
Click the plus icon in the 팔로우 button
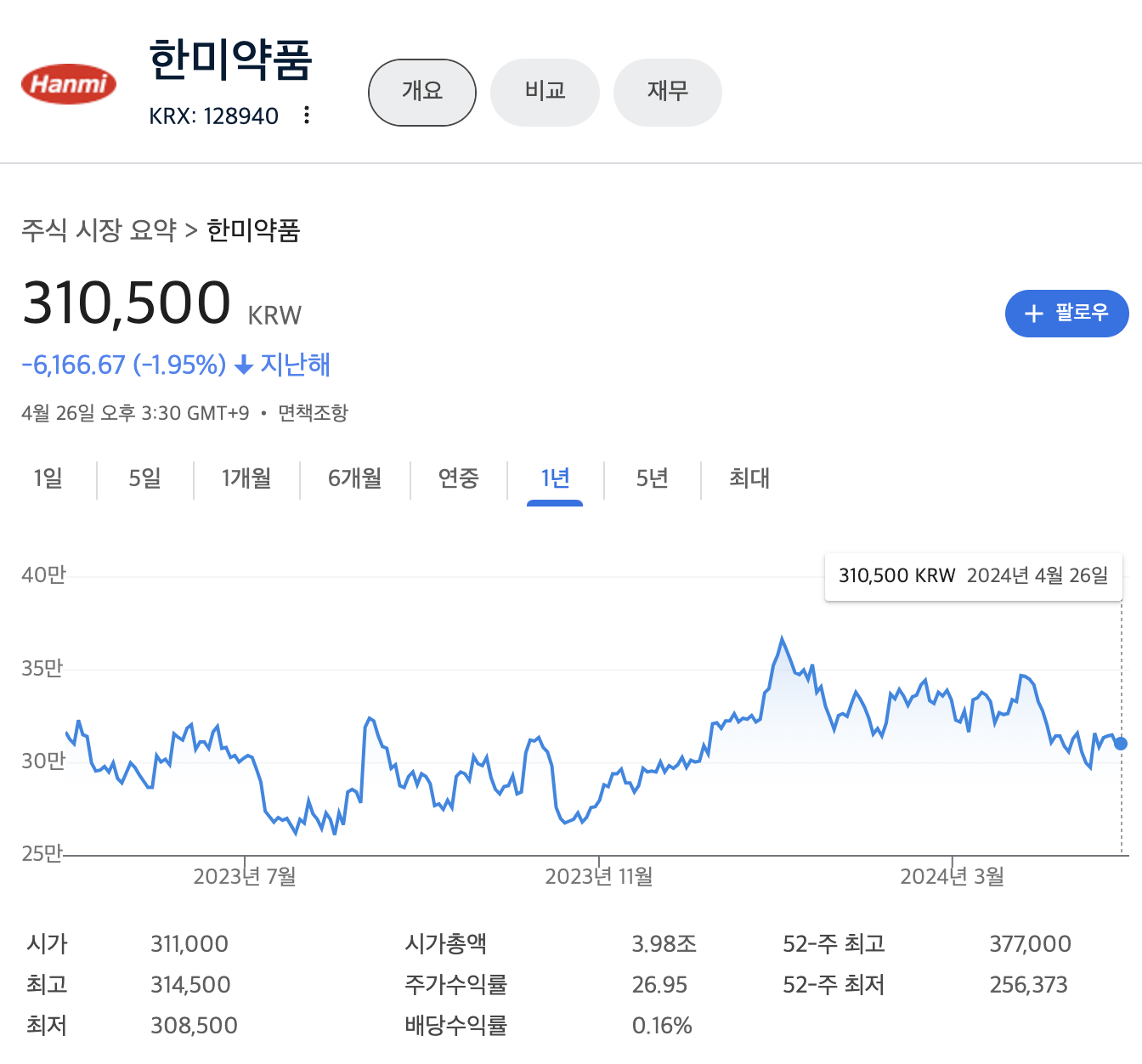(1033, 314)
